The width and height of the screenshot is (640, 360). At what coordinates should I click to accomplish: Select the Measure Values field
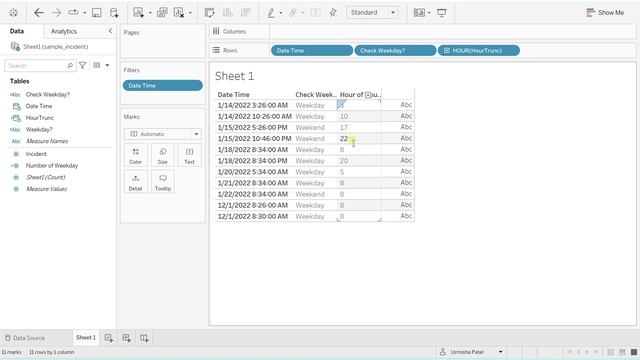click(x=47, y=189)
